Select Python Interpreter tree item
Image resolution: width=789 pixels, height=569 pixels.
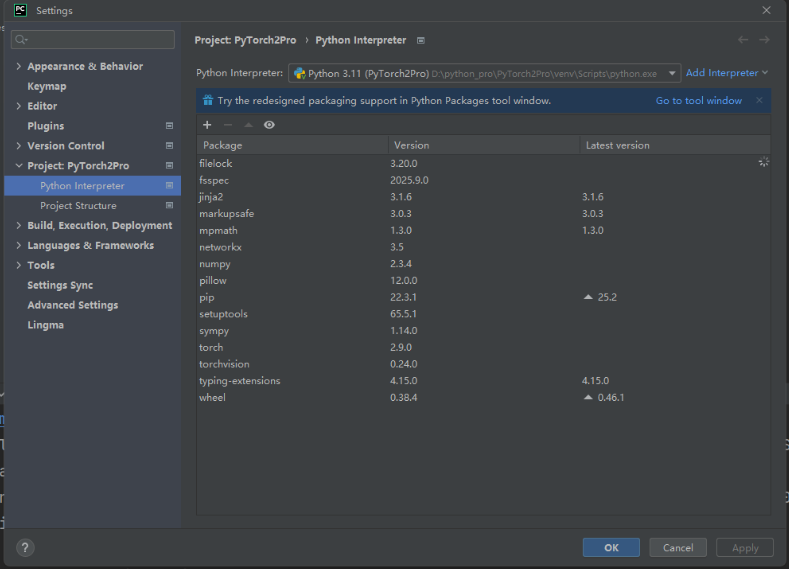click(x=93, y=185)
